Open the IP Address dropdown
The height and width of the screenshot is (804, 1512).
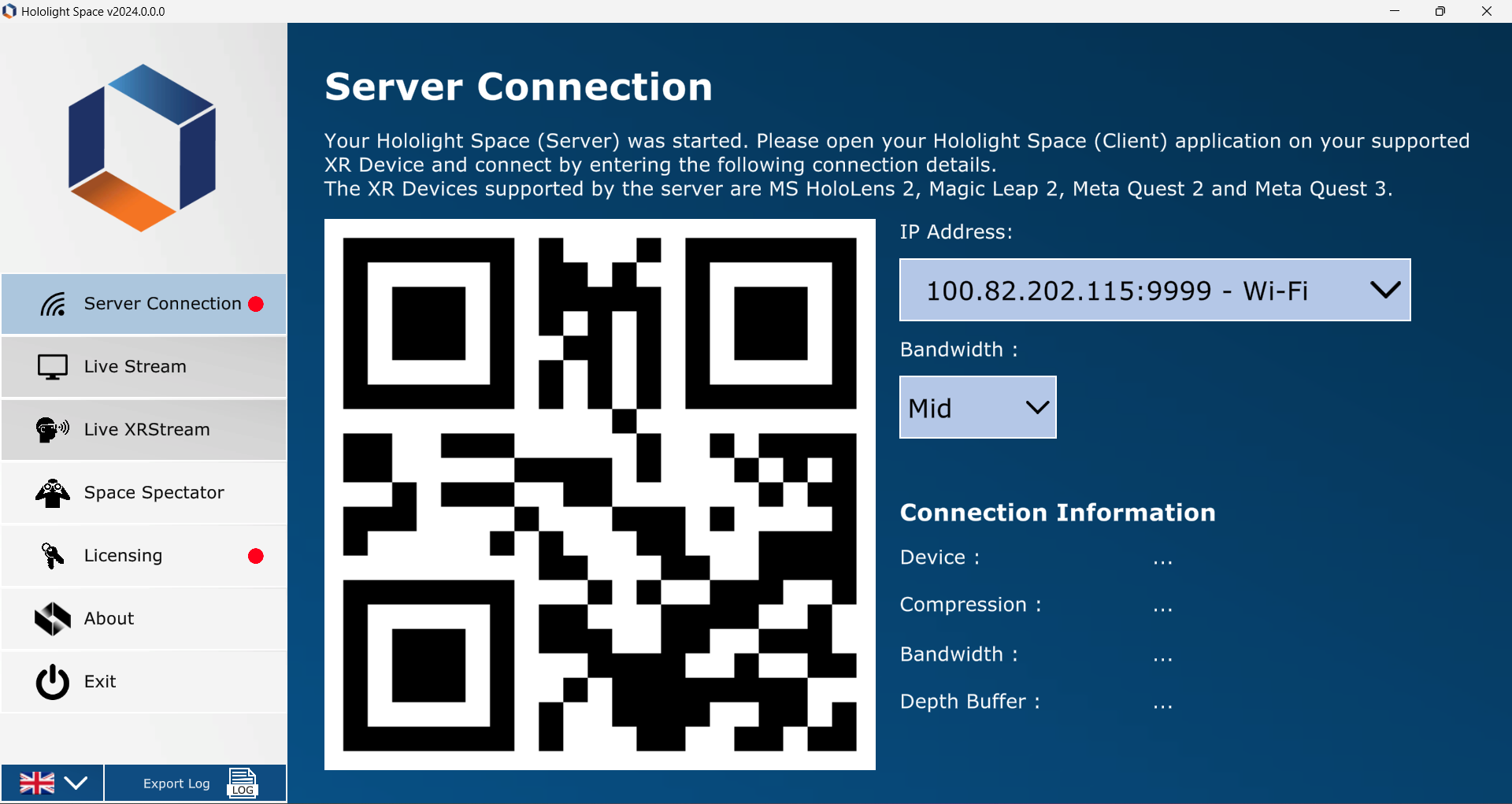point(1155,290)
